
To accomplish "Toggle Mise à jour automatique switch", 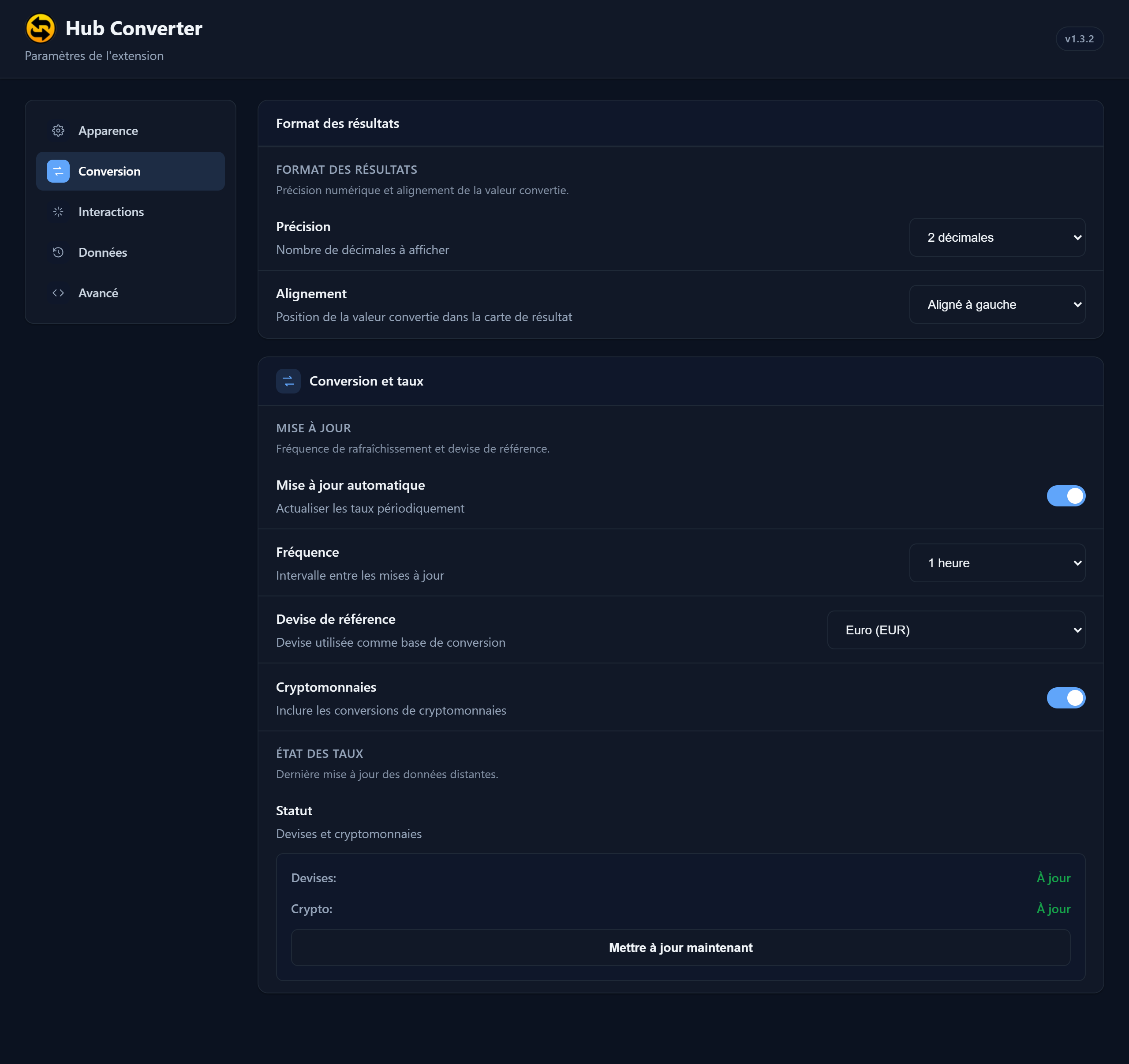I will pos(1065,496).
